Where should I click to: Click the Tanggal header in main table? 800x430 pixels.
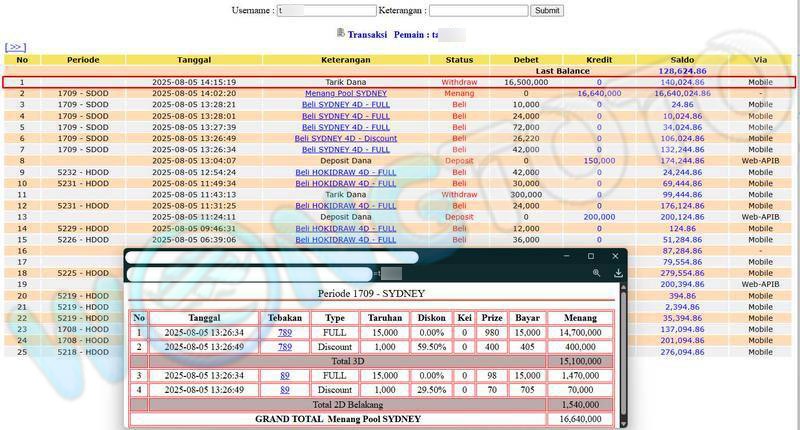[x=194, y=60]
